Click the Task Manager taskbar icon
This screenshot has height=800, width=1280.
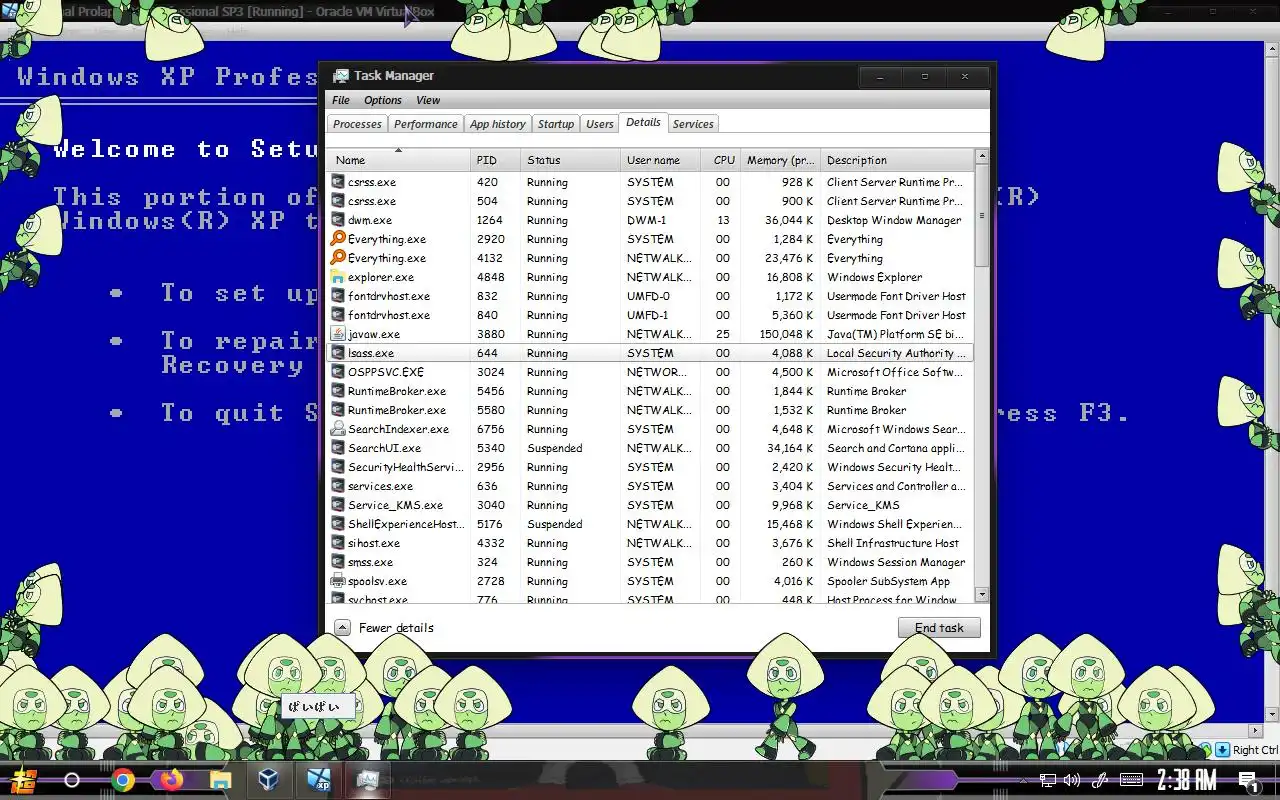[367, 780]
